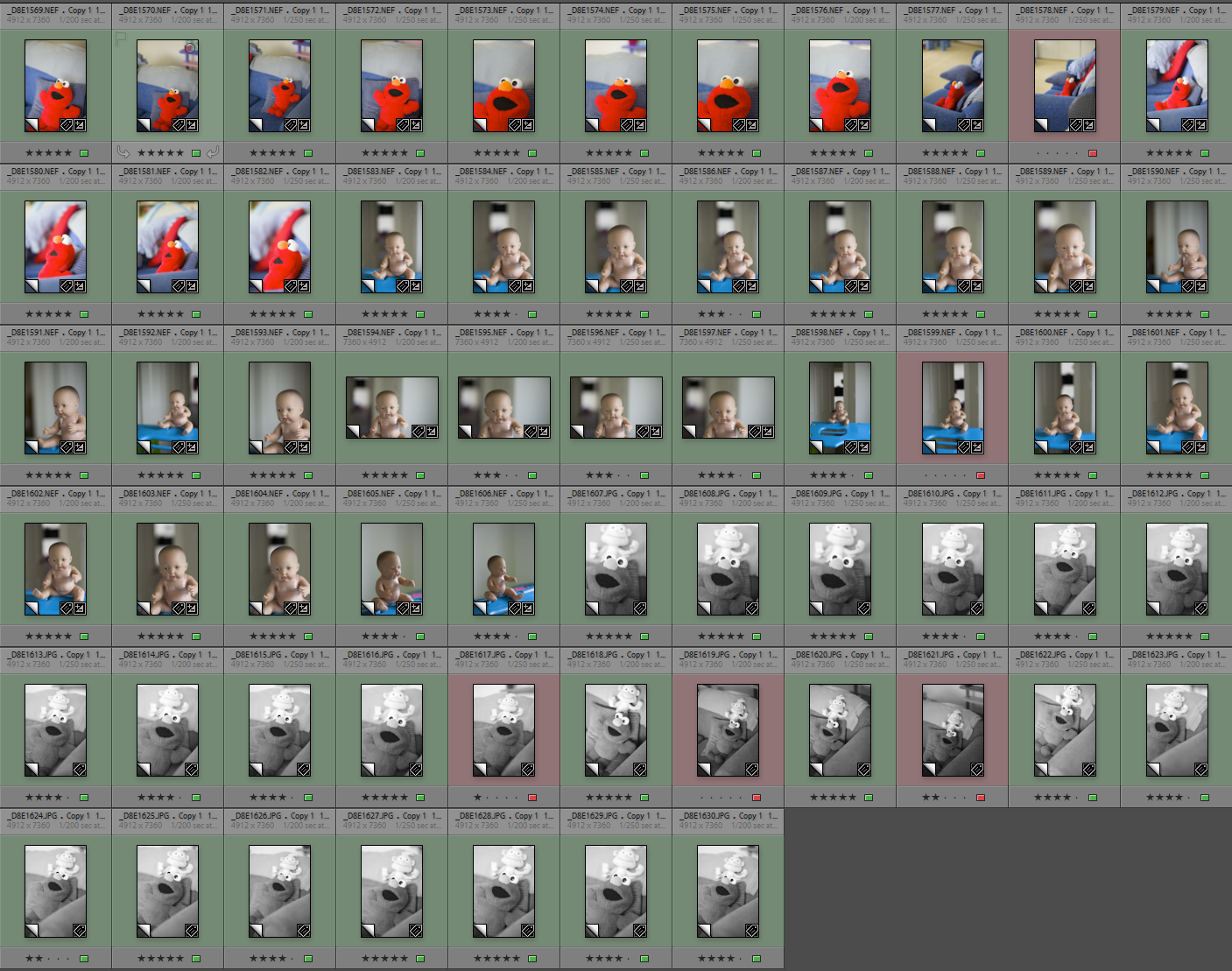Screen dimensions: 1232x971
Task: Click the file name _D8E1604.NEF
Action: pyautogui.click(x=258, y=494)
